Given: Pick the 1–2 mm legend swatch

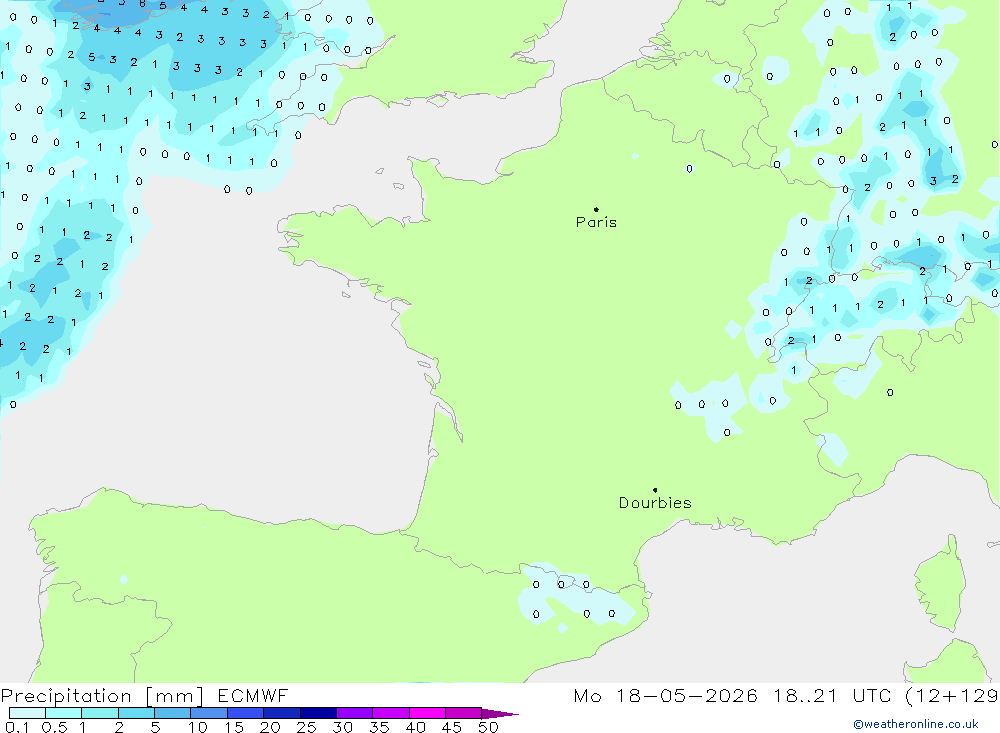Looking at the screenshot, I should (100, 713).
